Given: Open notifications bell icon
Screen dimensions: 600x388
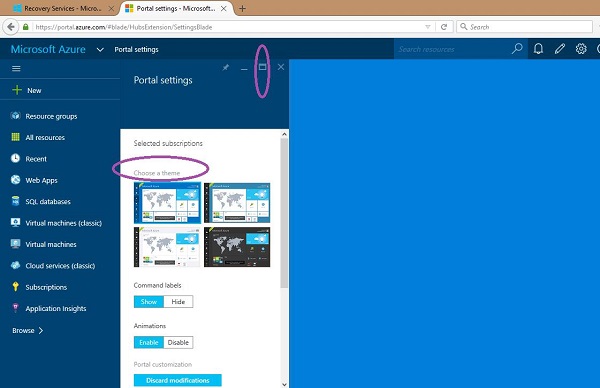Looking at the screenshot, I should click(x=538, y=49).
